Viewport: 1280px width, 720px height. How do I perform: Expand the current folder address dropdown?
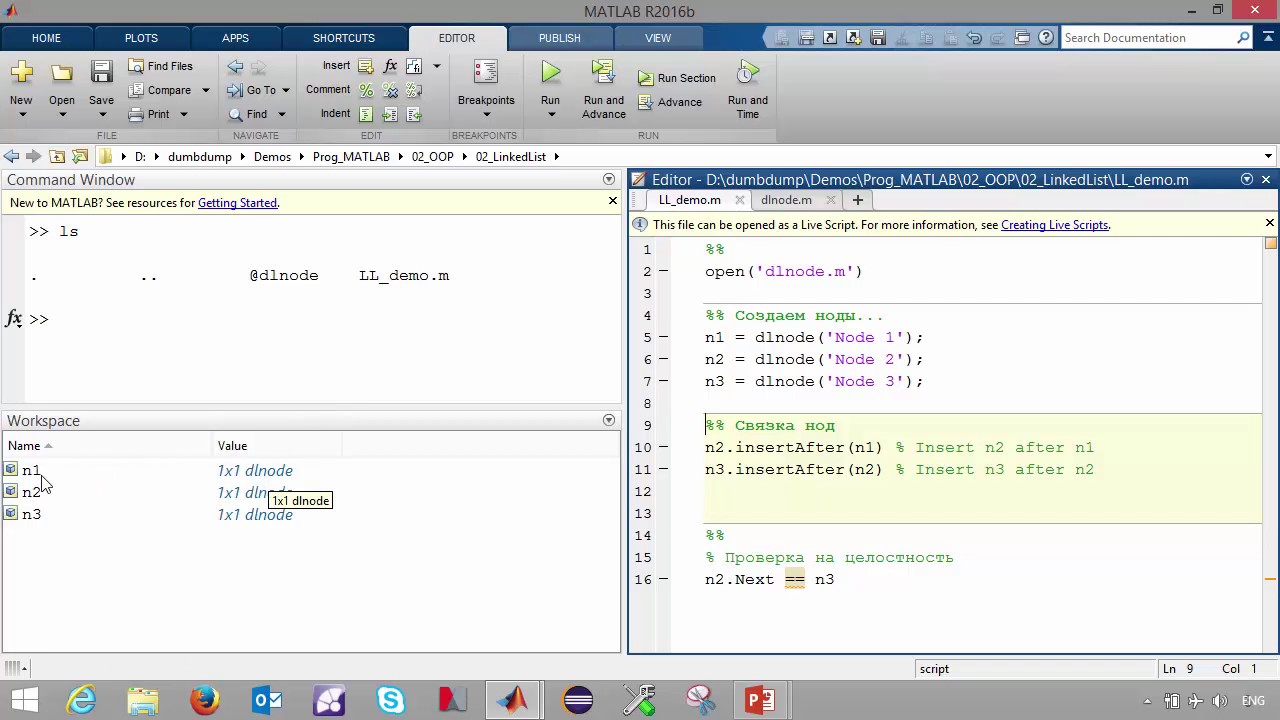coord(1268,157)
